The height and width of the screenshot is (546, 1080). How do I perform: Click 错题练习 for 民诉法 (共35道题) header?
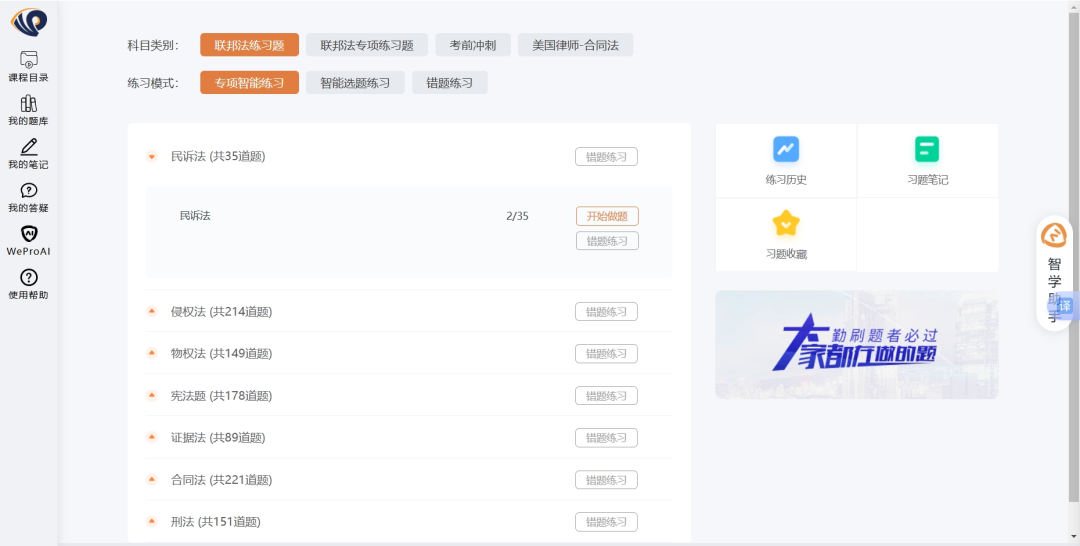606,156
